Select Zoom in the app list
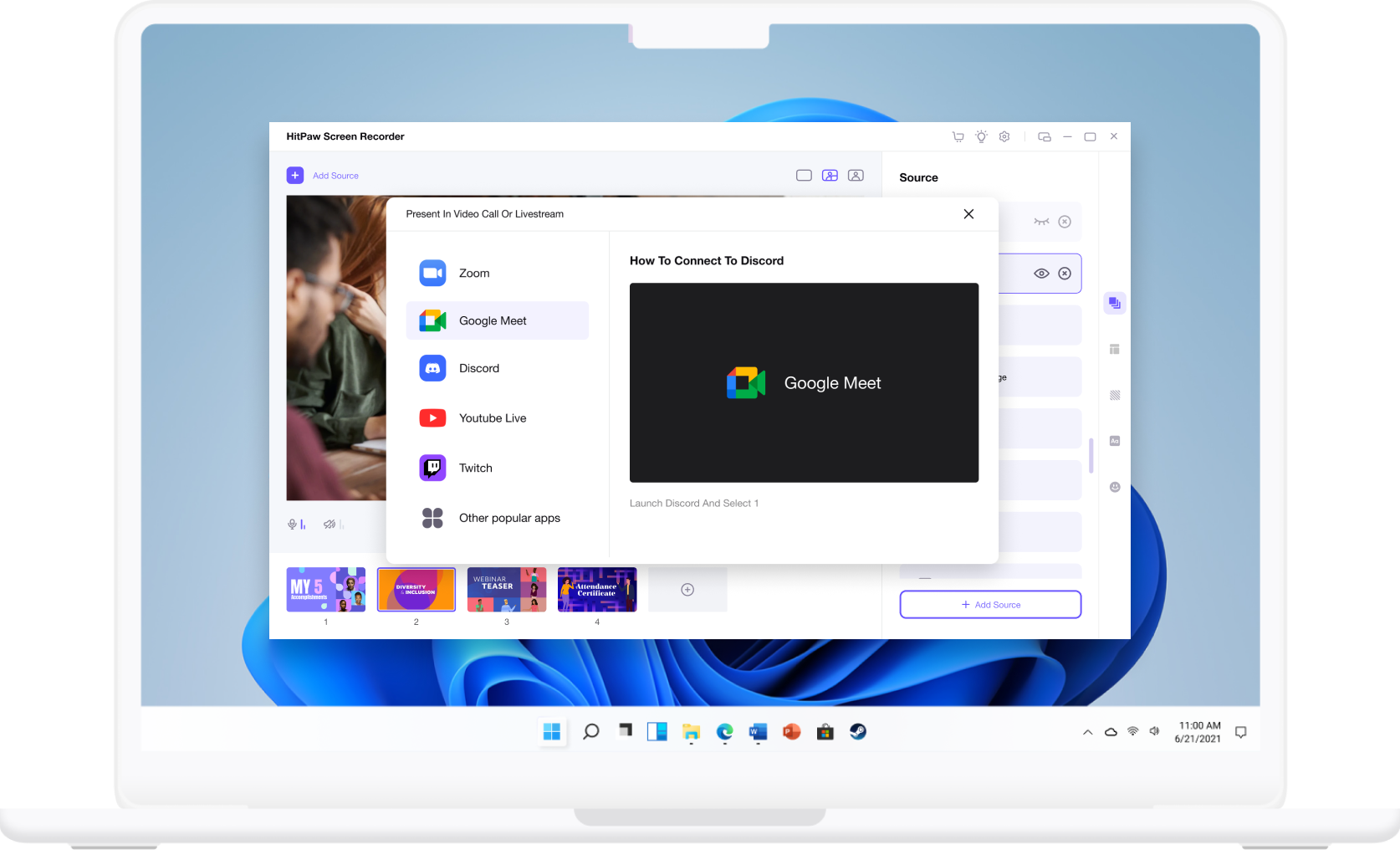This screenshot has height=850, width=1400. pos(498,274)
